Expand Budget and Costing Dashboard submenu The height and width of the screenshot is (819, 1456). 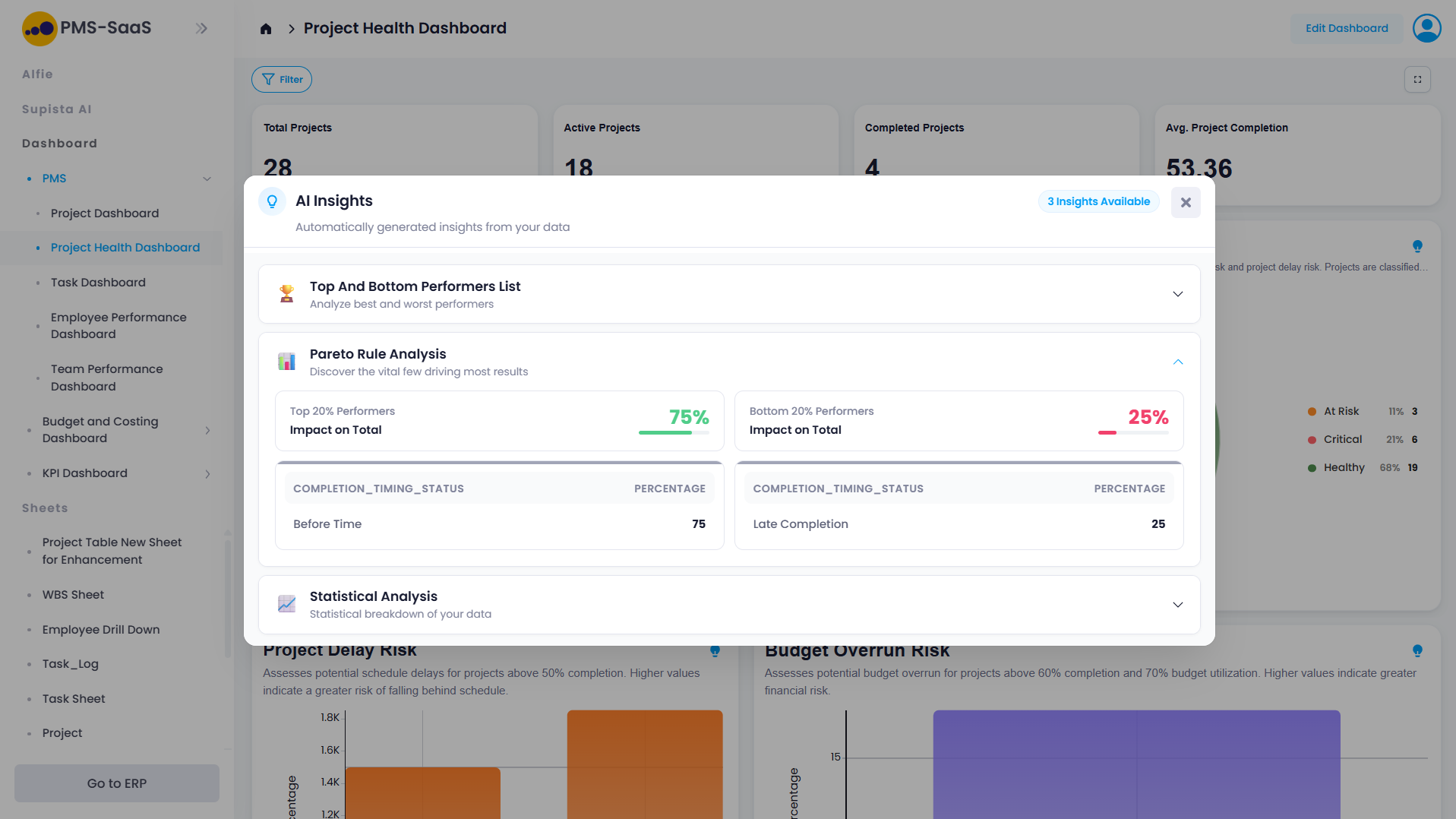pos(207,430)
